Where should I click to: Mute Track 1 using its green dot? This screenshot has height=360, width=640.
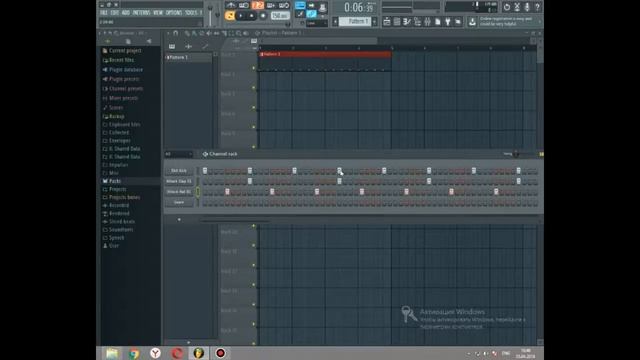(253, 68)
